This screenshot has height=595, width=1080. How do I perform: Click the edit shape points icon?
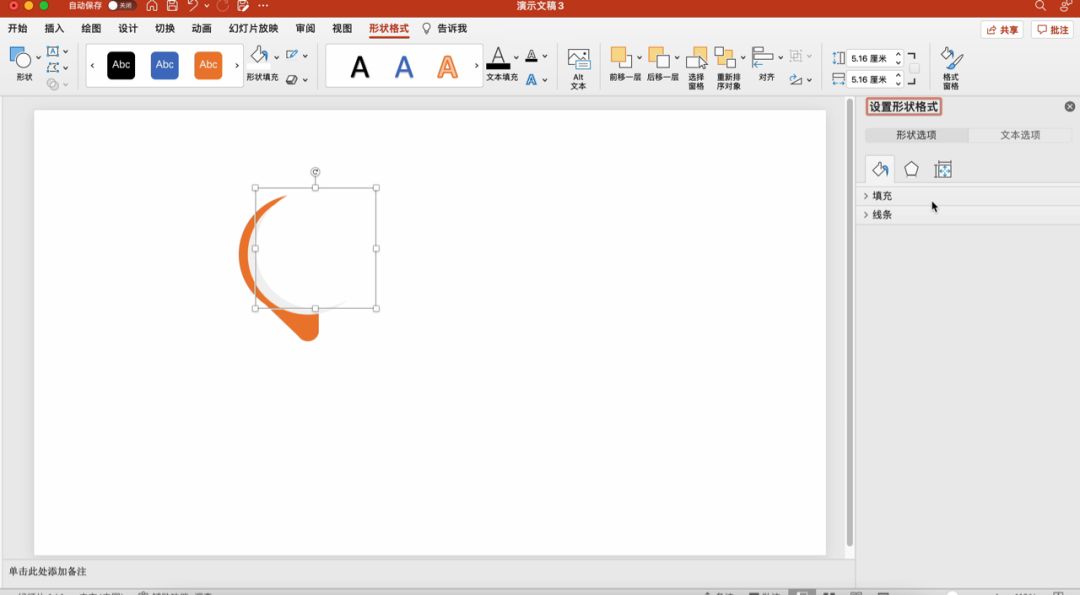[52, 67]
